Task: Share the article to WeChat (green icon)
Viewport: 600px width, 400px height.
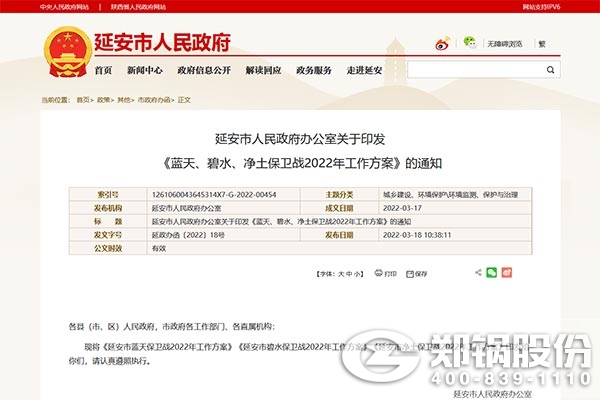Action: tap(491, 272)
